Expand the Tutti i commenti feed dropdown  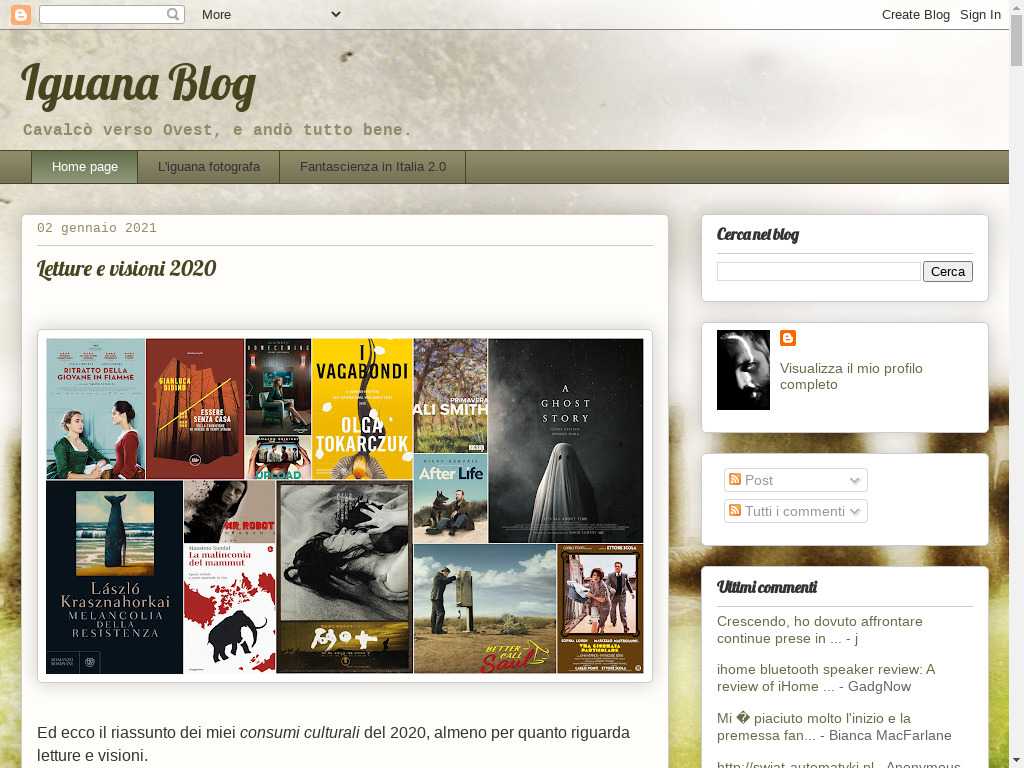(x=855, y=512)
